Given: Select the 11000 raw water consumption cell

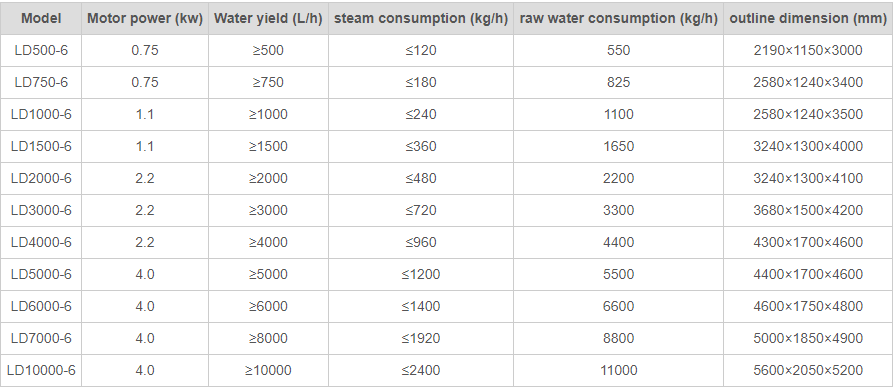Looking at the screenshot, I should (618, 371).
